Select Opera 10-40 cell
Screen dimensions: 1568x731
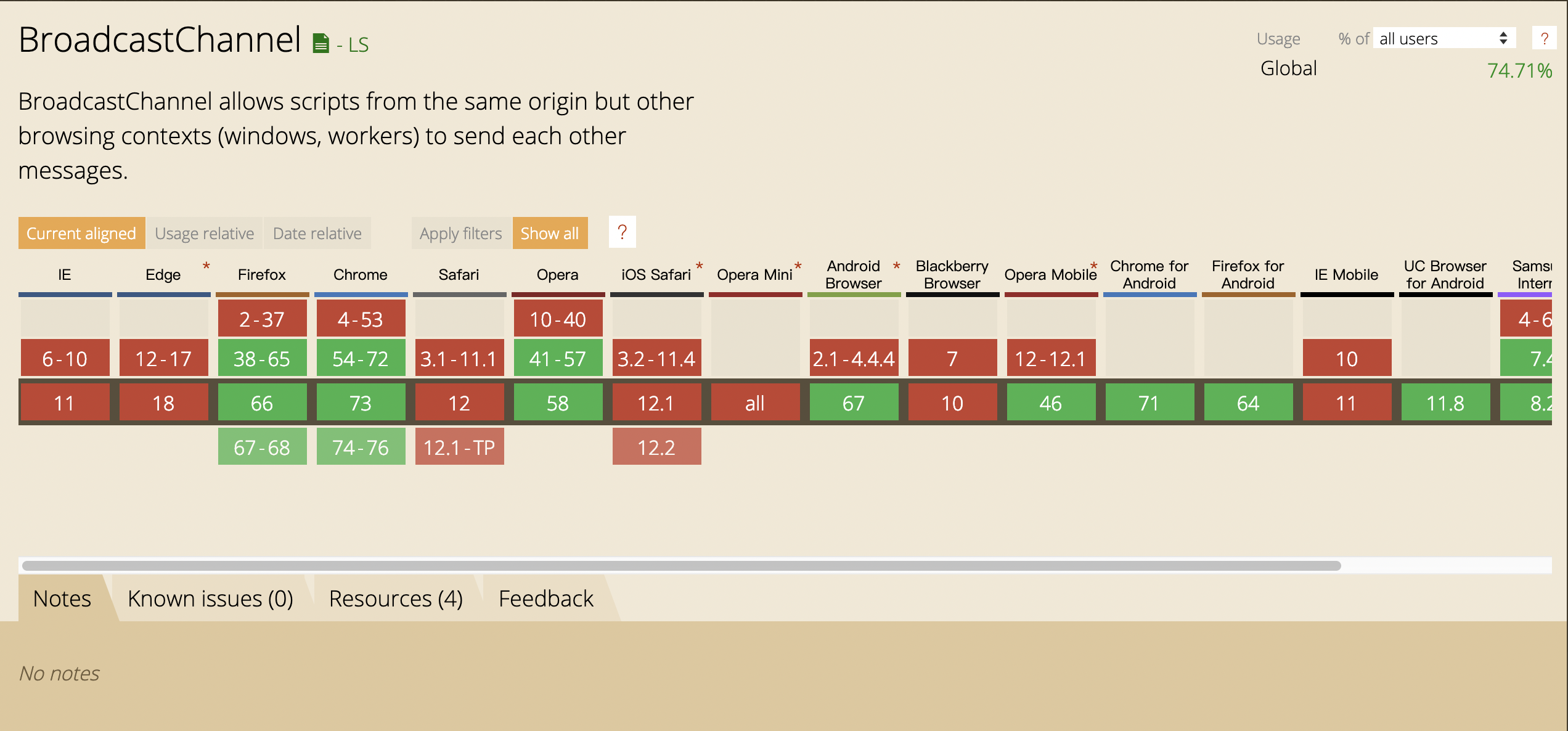558,318
